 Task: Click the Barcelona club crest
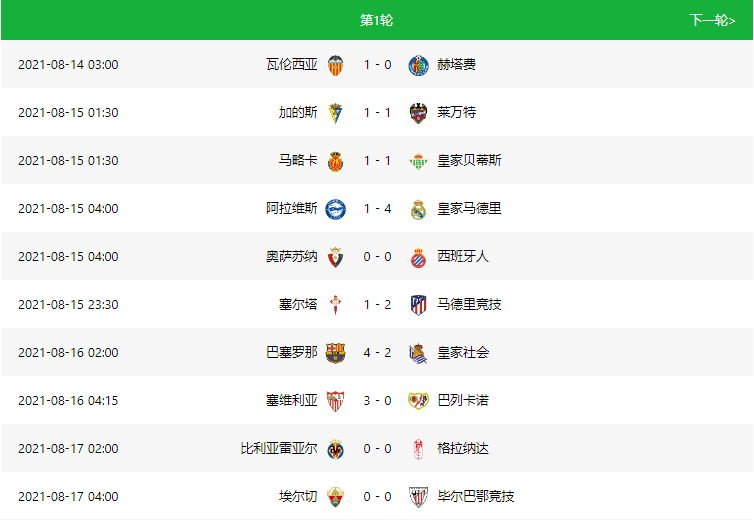tap(335, 353)
